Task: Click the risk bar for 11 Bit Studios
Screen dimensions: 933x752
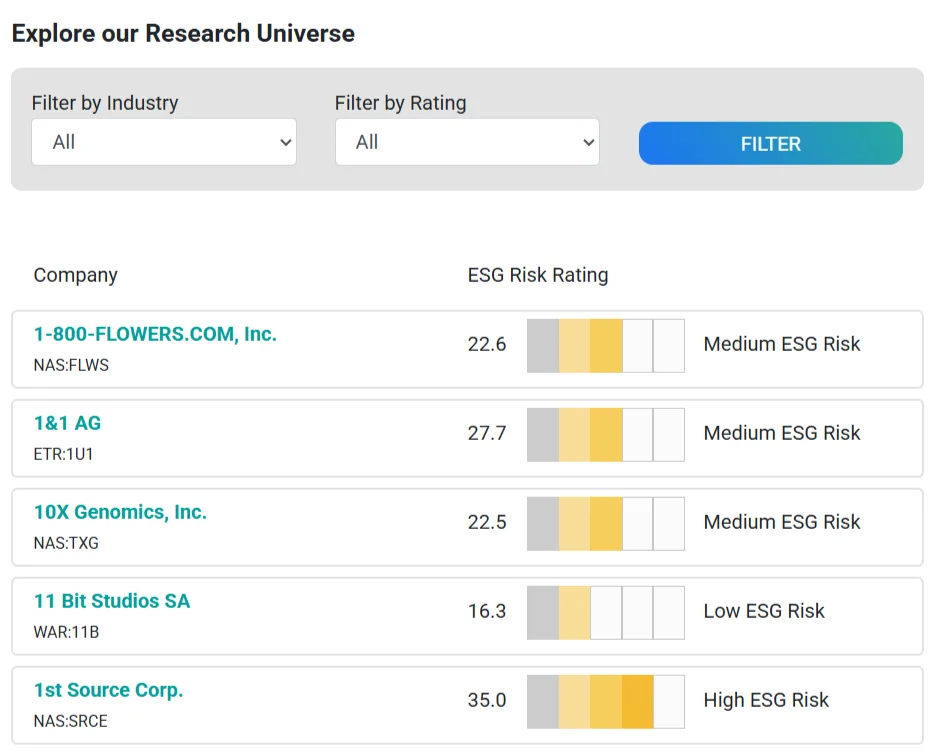Action: pyautogui.click(x=606, y=613)
